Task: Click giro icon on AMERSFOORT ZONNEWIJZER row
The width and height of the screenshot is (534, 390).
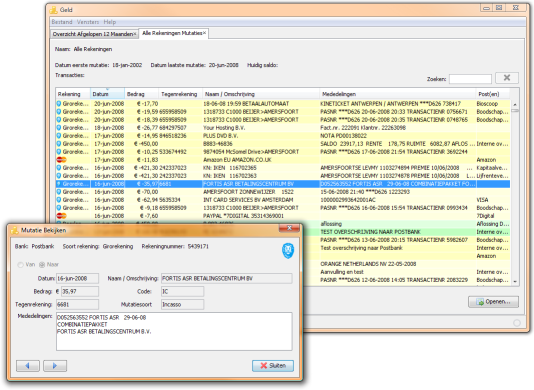Action: (x=59, y=192)
